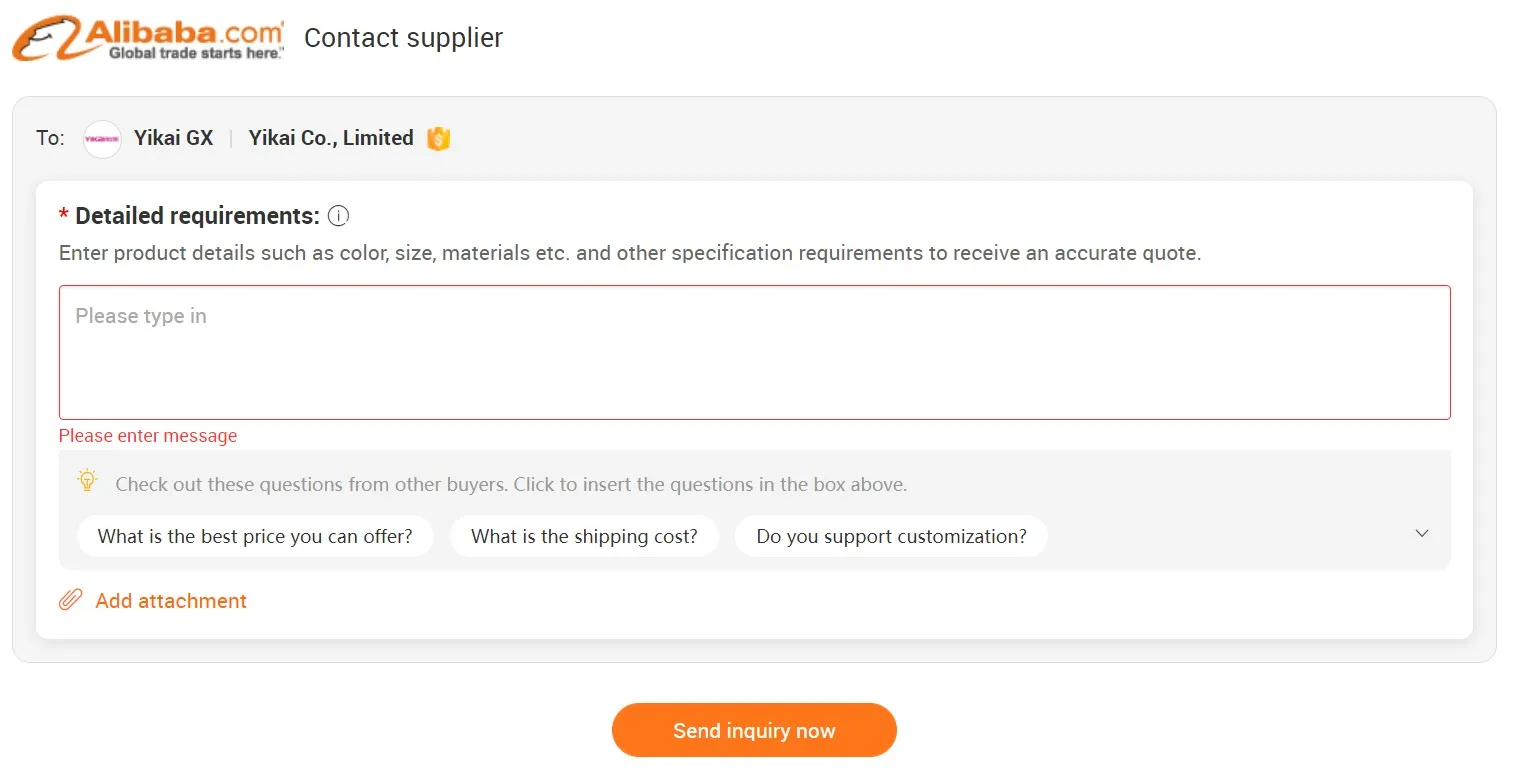Click the "Contact supplier" page heading

(x=403, y=38)
